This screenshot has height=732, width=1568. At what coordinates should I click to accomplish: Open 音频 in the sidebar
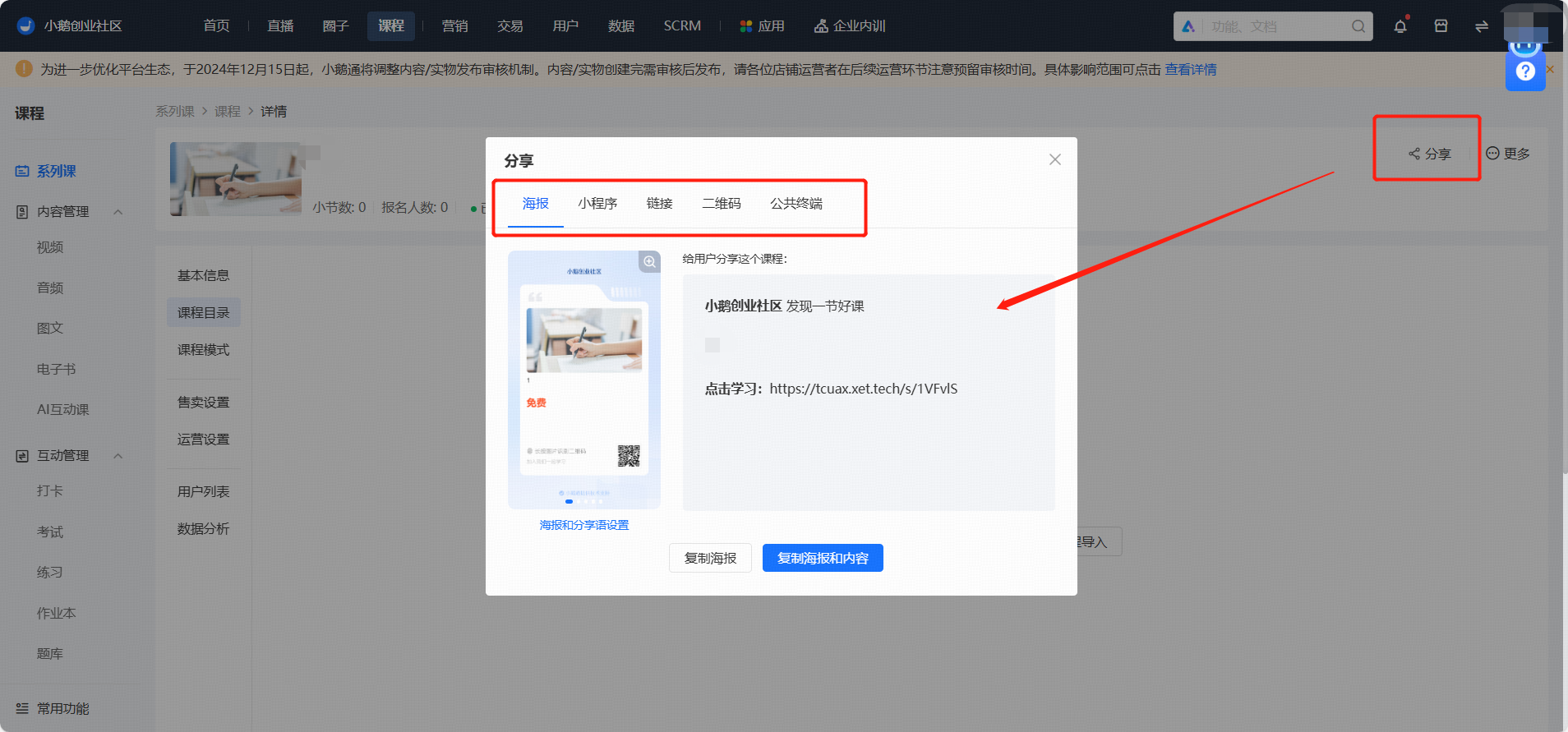[x=50, y=288]
